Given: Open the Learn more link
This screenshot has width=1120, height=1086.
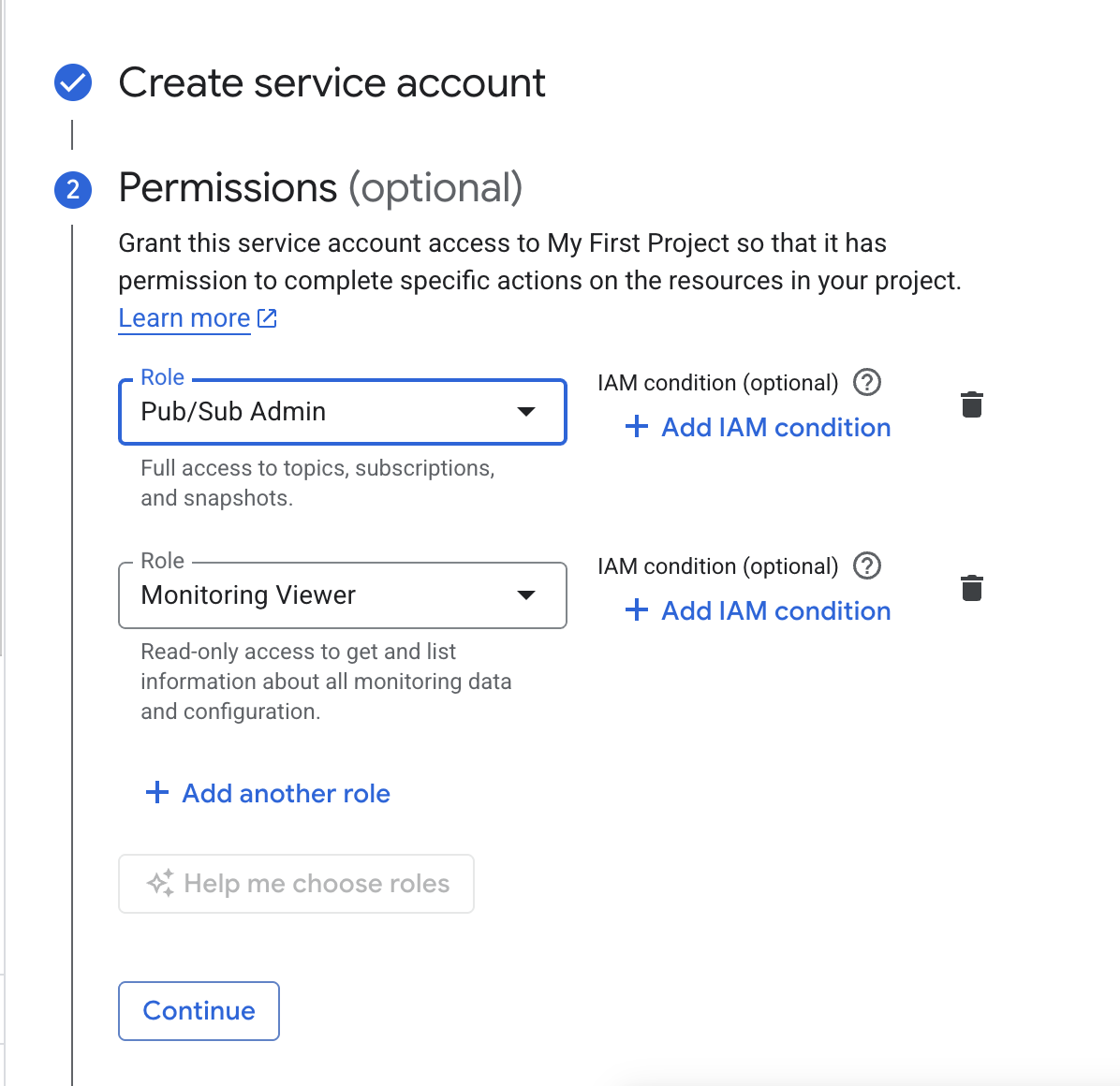Looking at the screenshot, I should (x=184, y=318).
